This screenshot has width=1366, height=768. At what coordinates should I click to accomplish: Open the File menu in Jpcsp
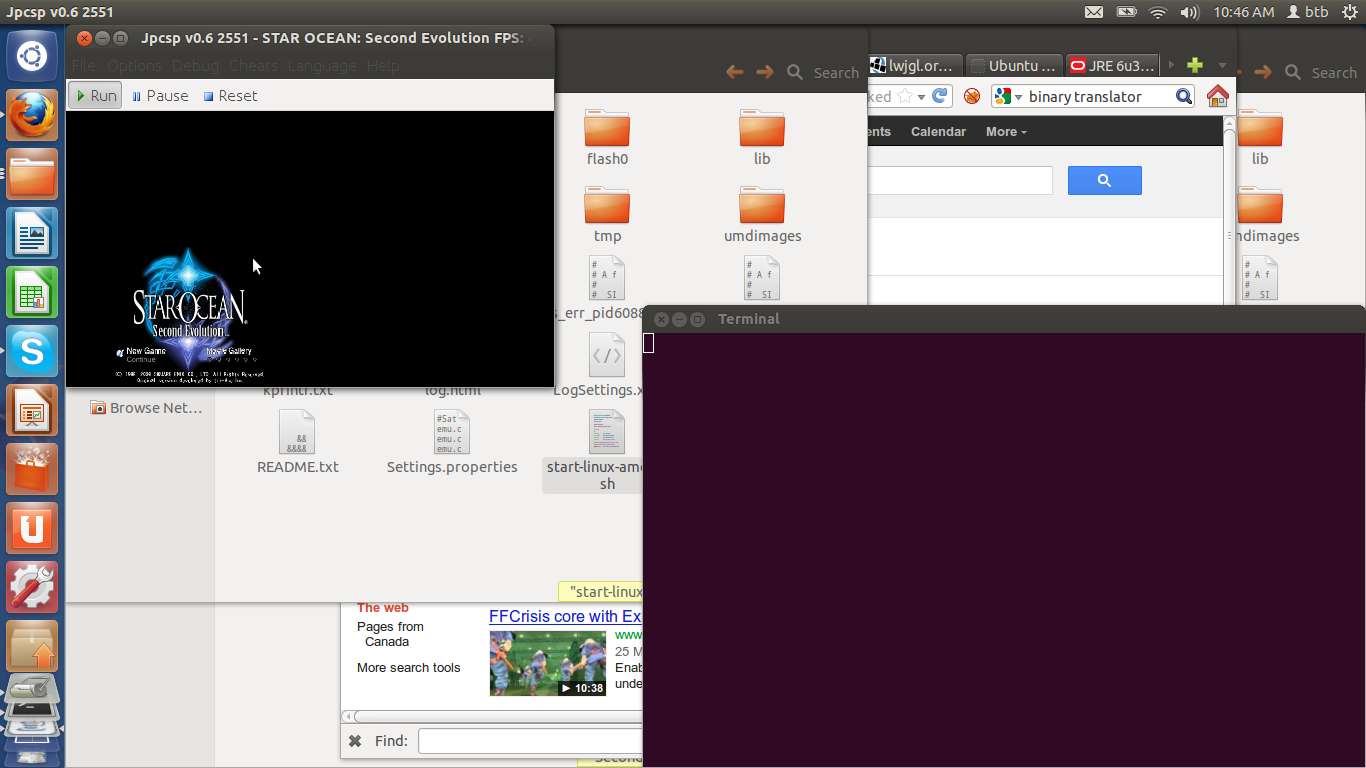pyautogui.click(x=84, y=66)
